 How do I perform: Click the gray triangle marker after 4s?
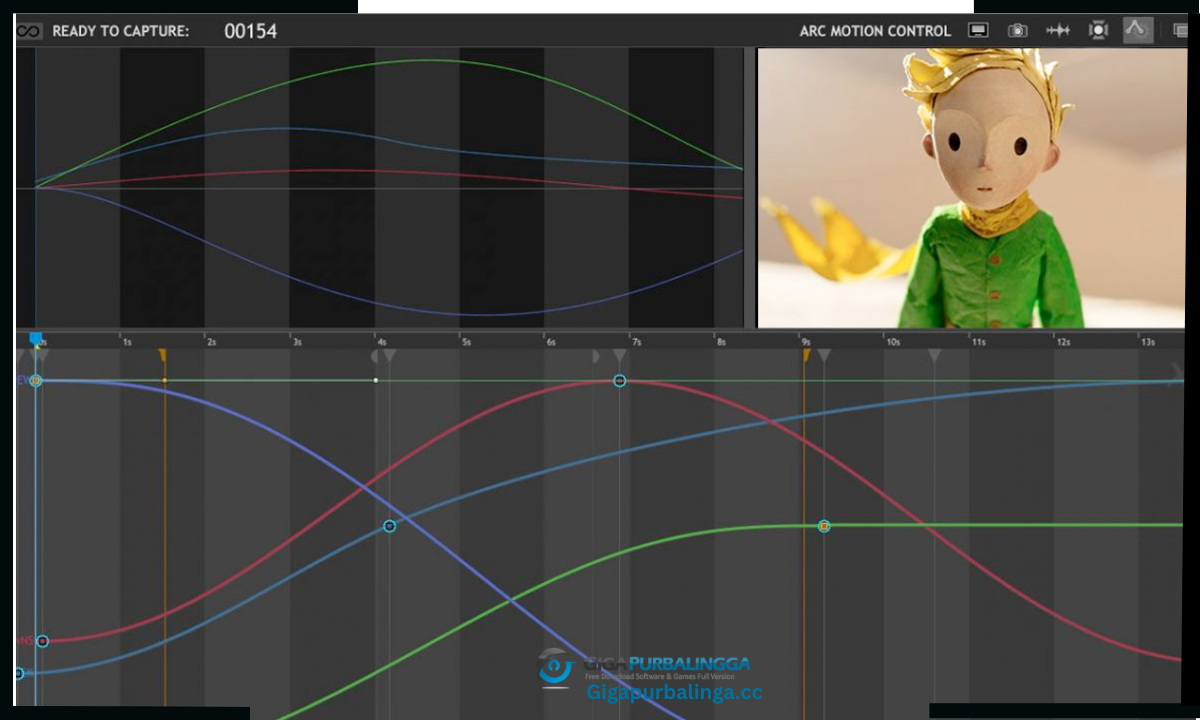(x=390, y=355)
